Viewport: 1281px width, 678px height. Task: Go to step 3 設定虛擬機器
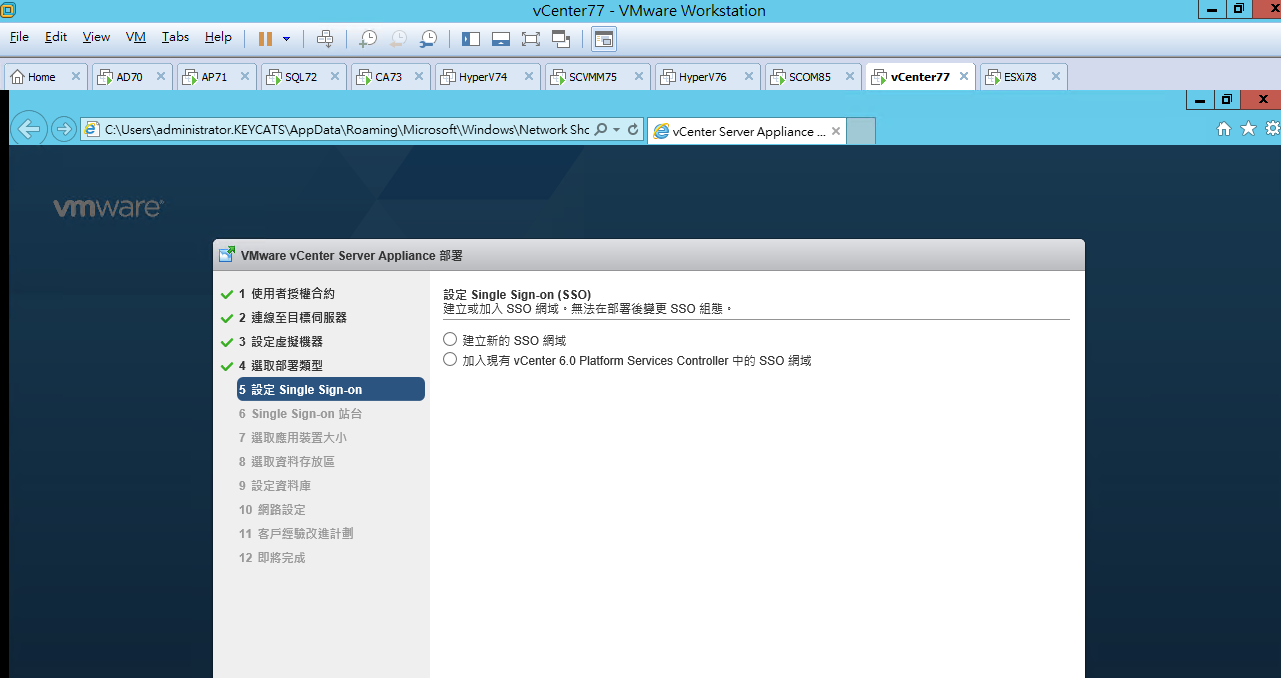[280, 342]
